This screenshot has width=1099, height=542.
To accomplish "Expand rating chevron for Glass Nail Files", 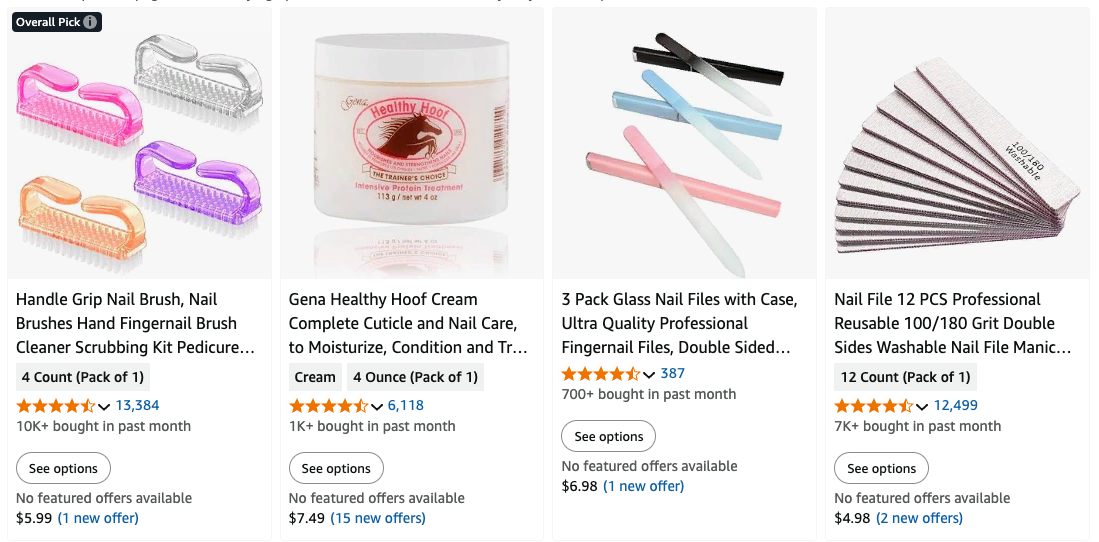I will tap(649, 374).
